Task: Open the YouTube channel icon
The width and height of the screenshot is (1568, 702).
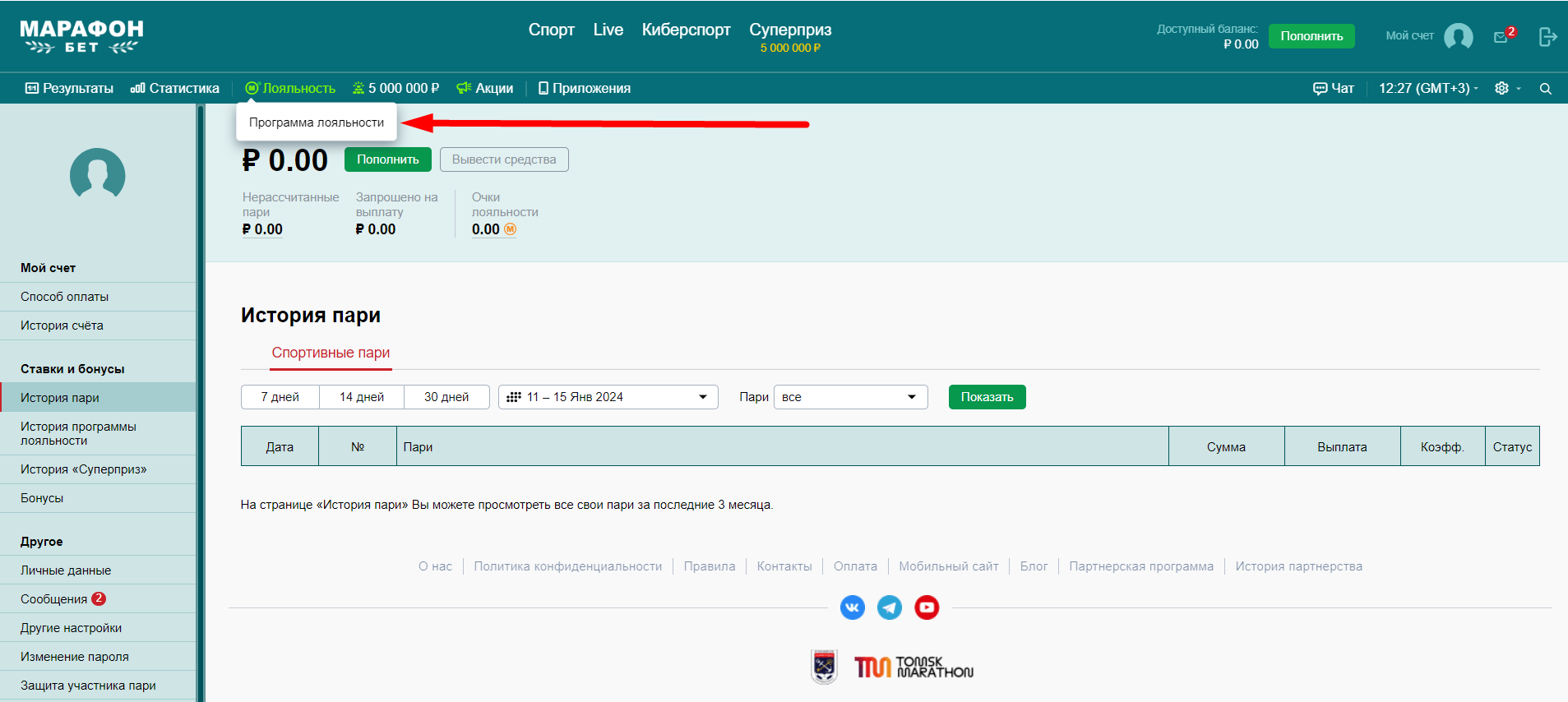Action: (x=927, y=607)
